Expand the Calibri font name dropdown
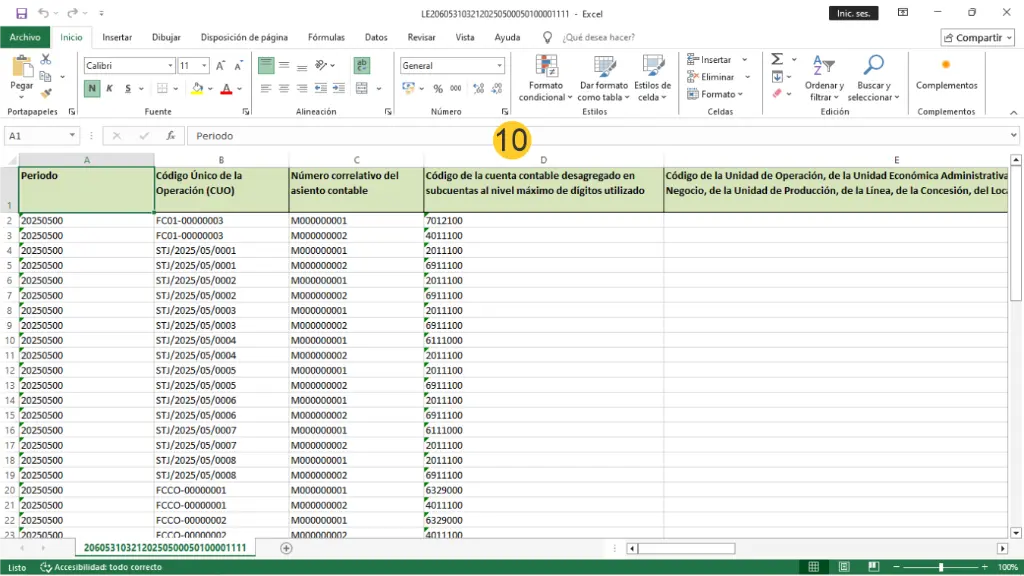The image size is (1024, 576). tap(169, 66)
